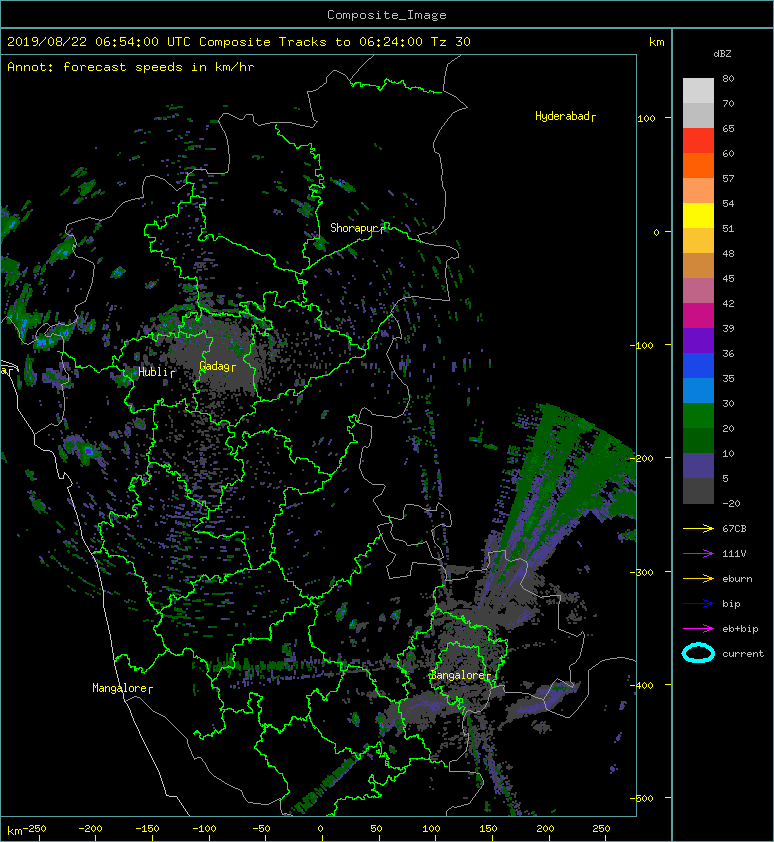
Task: Click the 50 tick label on horizontal axis
Action: click(376, 829)
